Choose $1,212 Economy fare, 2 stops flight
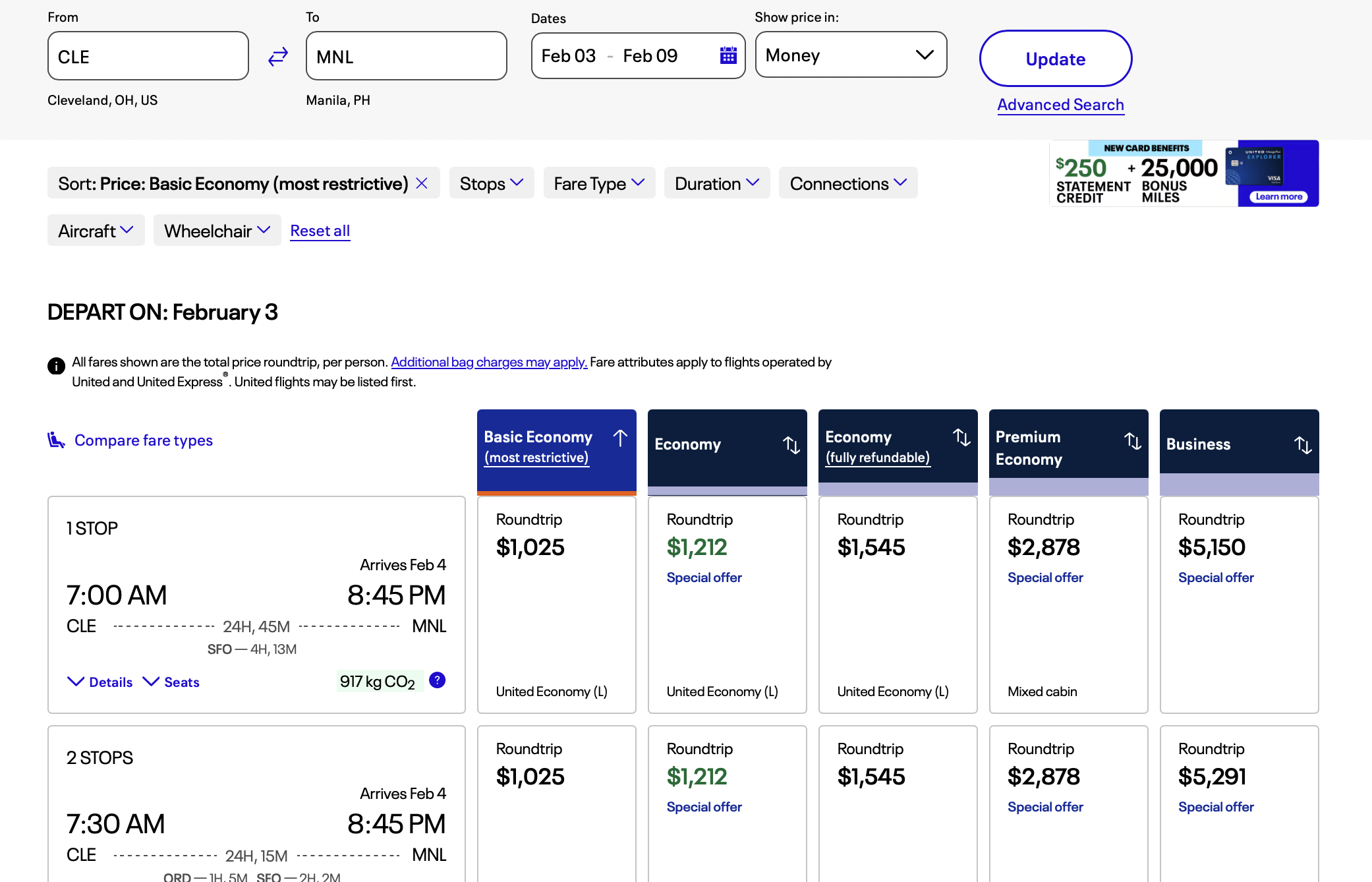1372x882 pixels. [727, 804]
